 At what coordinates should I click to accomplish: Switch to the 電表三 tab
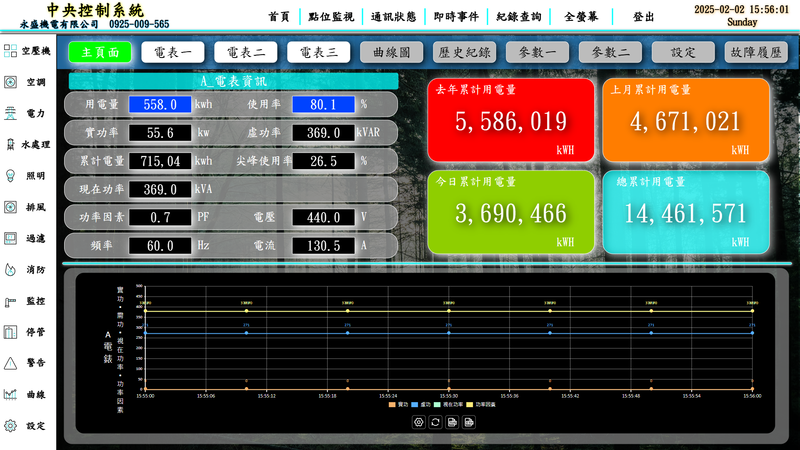(319, 52)
